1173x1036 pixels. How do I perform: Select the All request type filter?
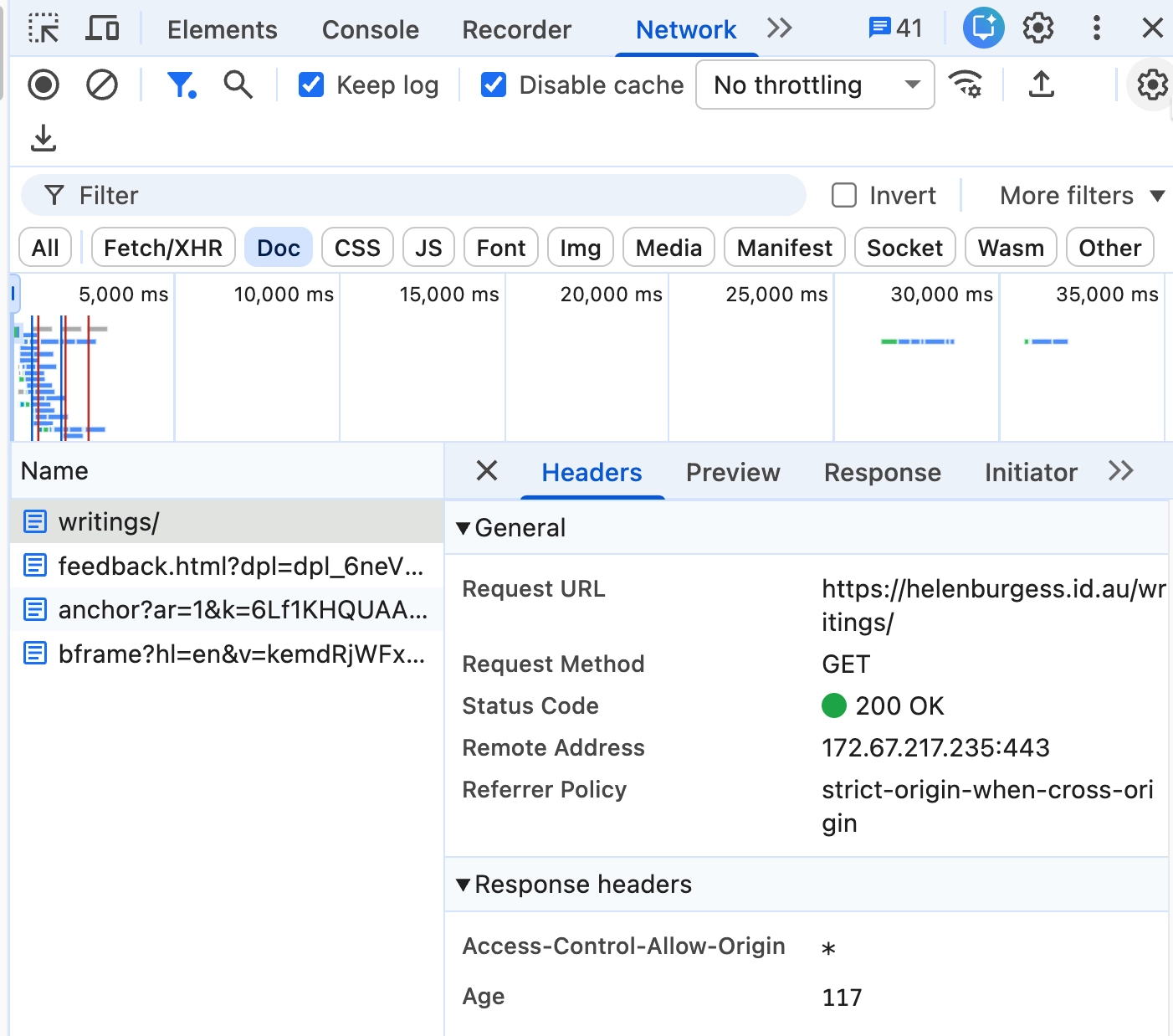coord(45,248)
